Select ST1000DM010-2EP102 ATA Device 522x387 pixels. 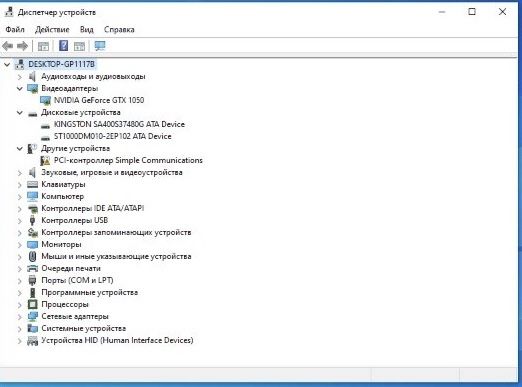[x=112, y=136]
